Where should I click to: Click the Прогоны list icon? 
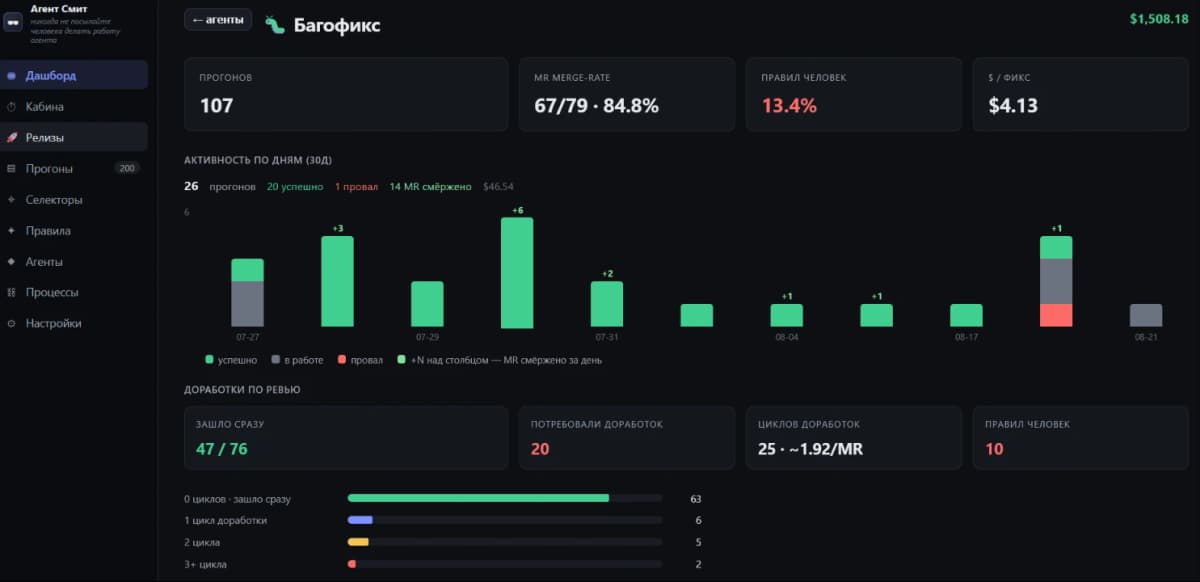[x=11, y=168]
